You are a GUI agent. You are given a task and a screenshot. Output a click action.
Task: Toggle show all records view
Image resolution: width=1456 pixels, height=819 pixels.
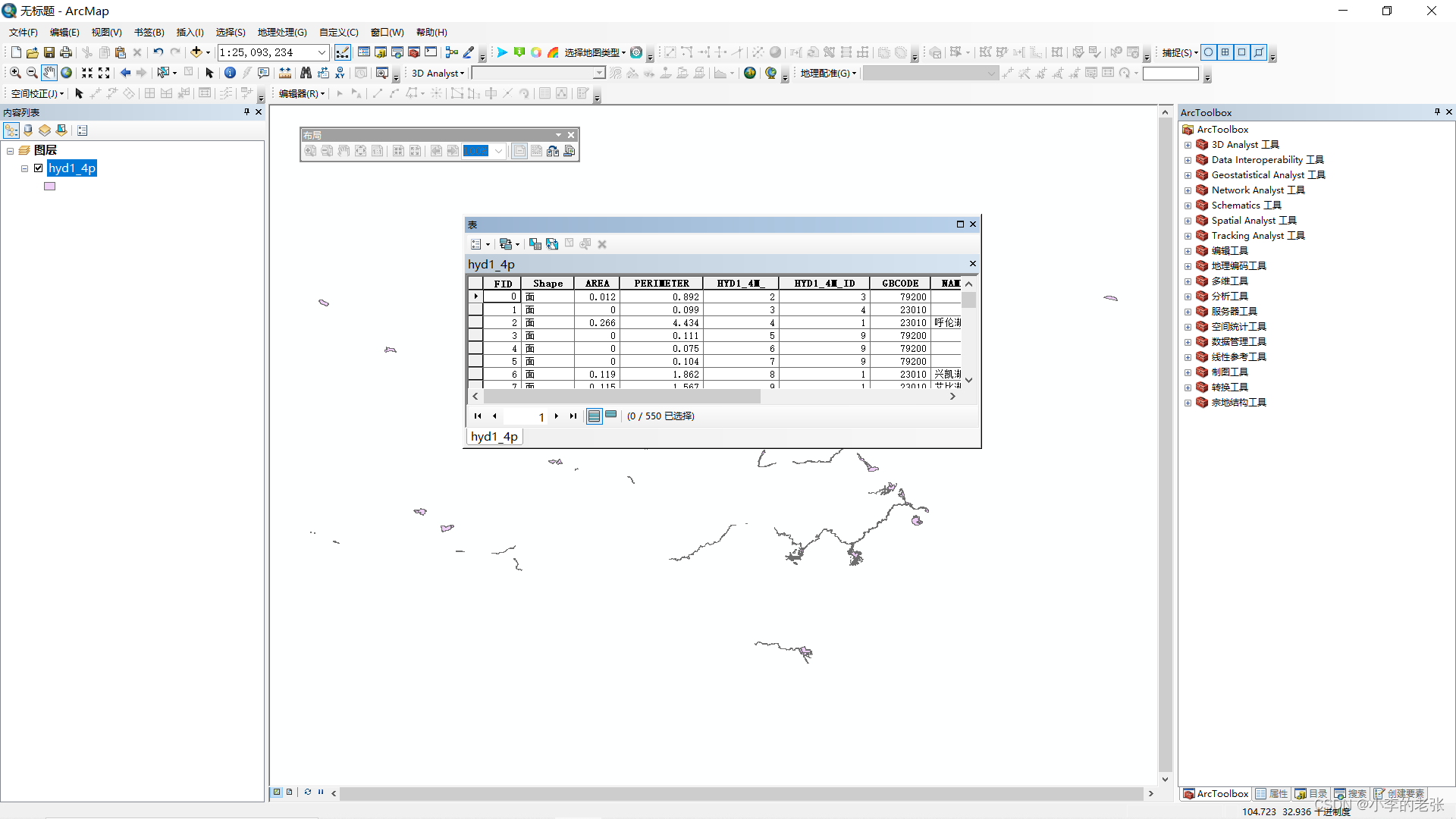pos(594,416)
